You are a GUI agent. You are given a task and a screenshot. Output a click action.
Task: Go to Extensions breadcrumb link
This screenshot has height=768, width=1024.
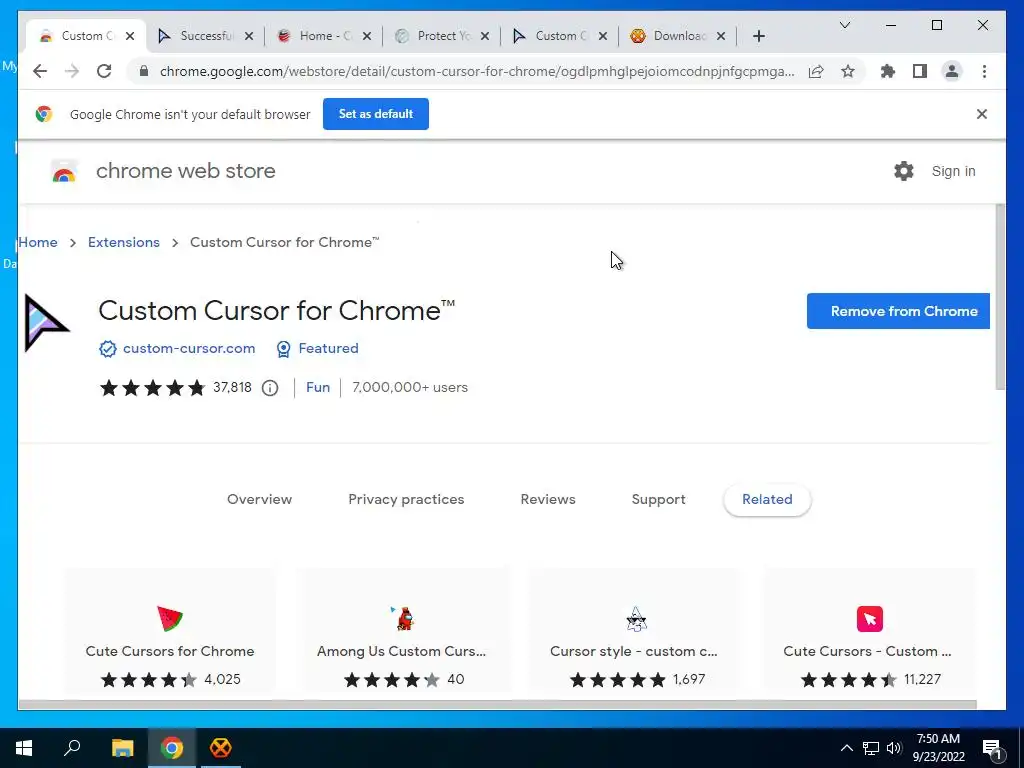point(123,242)
